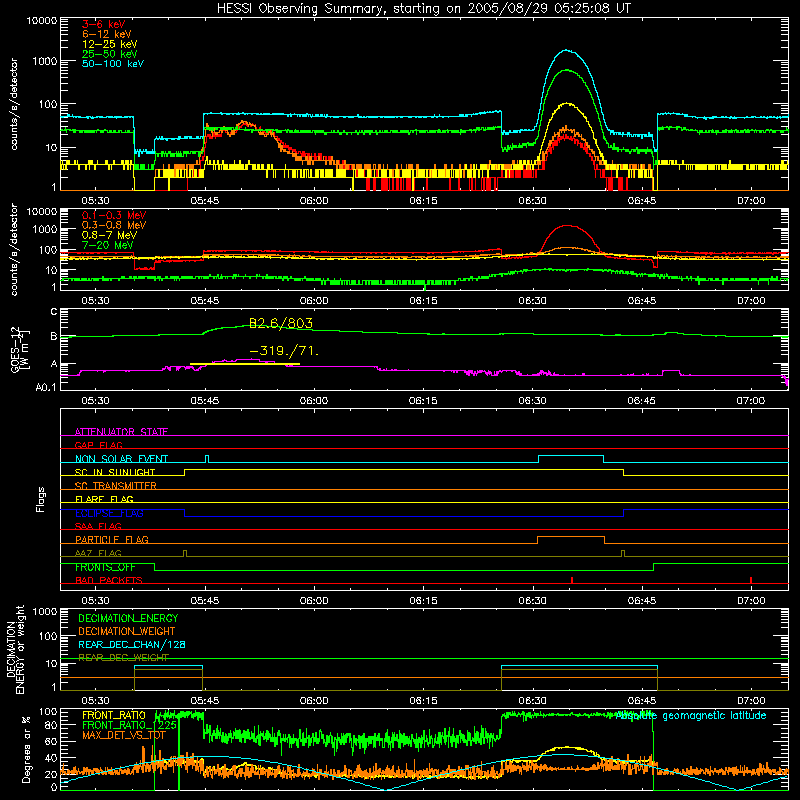800x800 pixels.
Task: Click the DECIMATION_WEIGHT legend label
Action: (x=127, y=631)
